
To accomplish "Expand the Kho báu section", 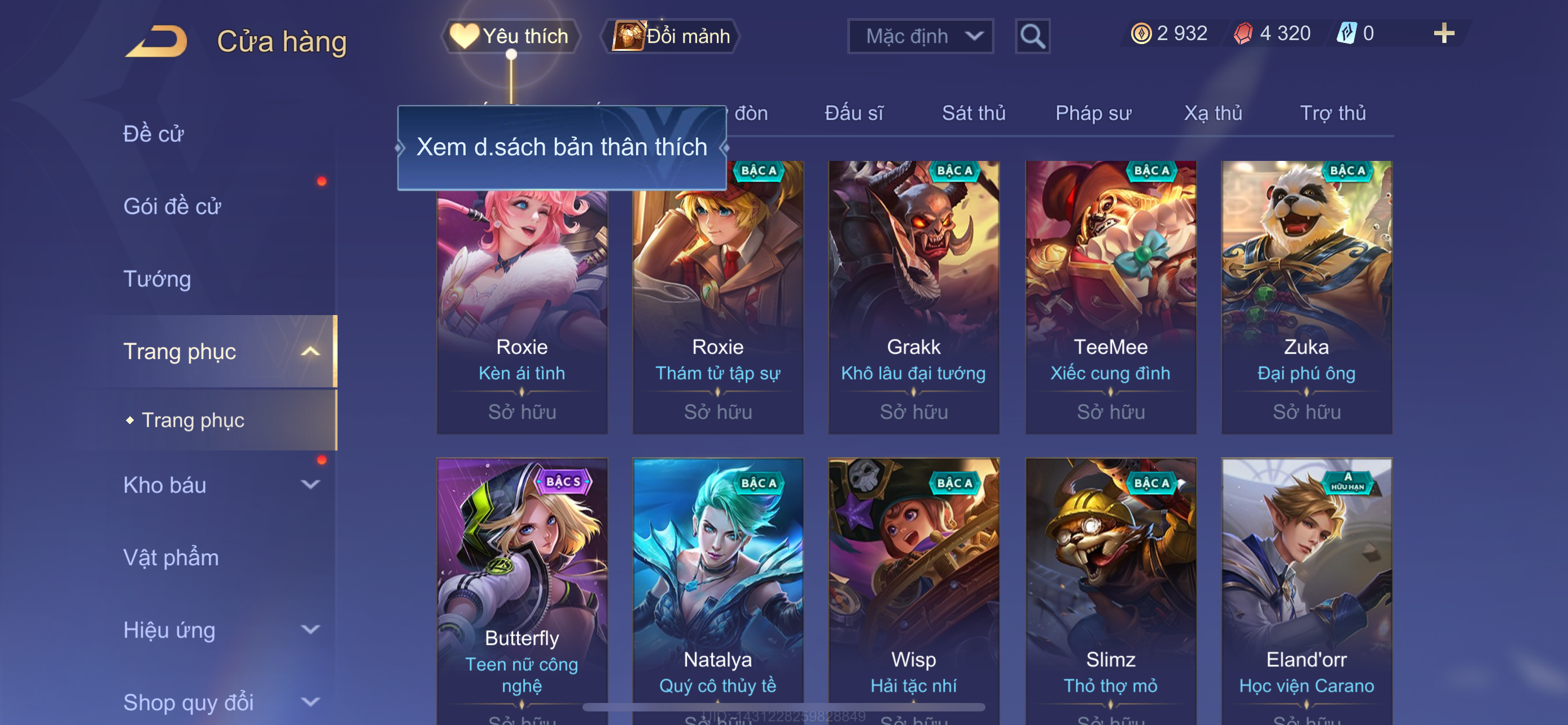I will coord(310,485).
